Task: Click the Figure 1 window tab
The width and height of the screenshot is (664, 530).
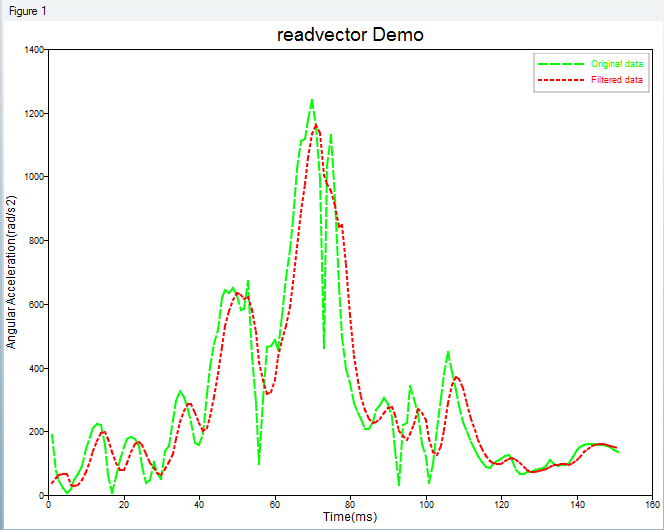Action: coord(27,10)
